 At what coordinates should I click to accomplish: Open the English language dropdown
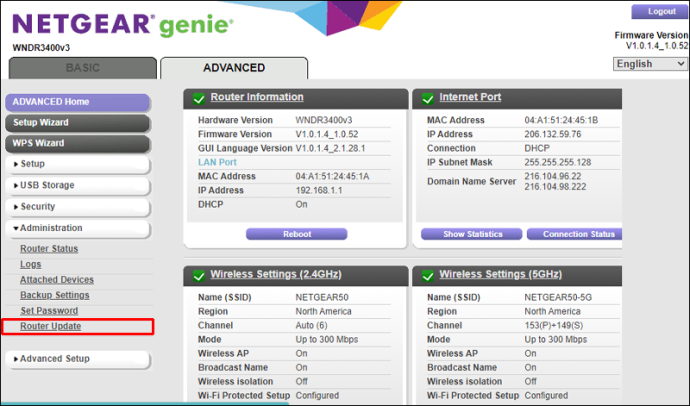(650, 64)
